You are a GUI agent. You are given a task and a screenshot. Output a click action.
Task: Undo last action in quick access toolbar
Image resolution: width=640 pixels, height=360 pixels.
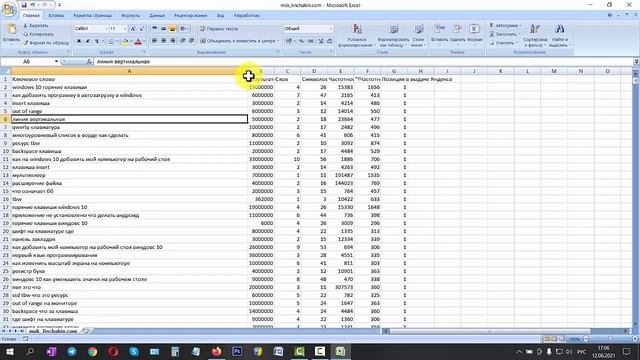[33, 5]
